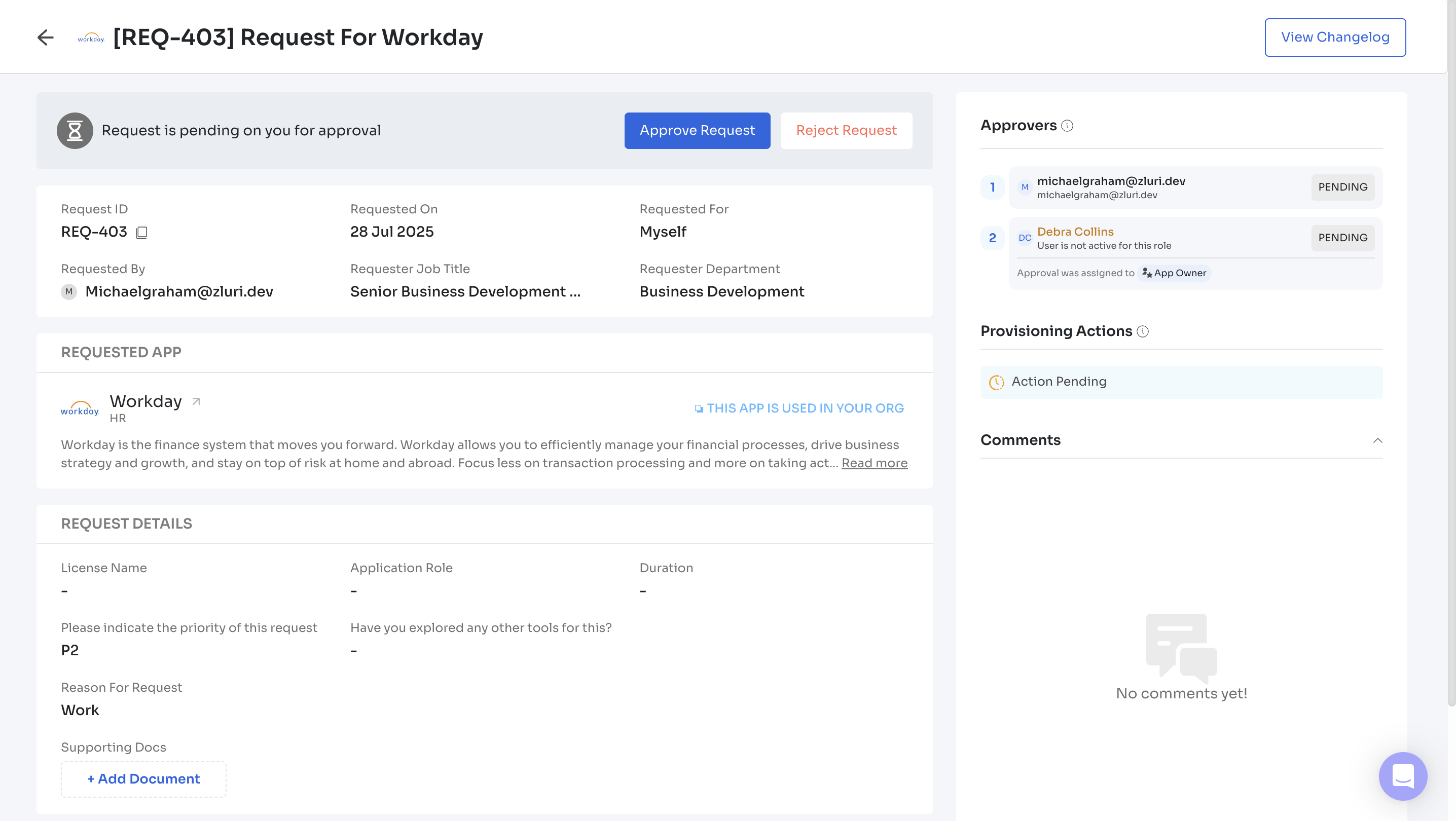Image resolution: width=1456 pixels, height=821 pixels.
Task: Go back using the left arrow icon
Action: coord(45,38)
